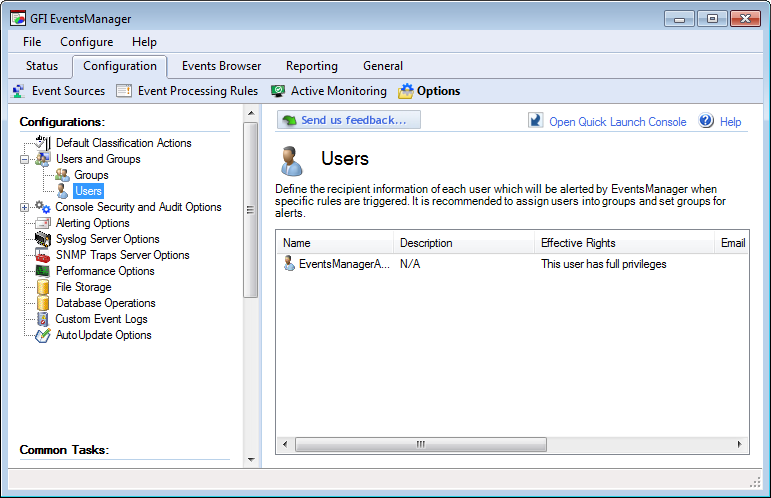Click the GFI EventsManager title bar icon
The image size is (771, 498).
point(18,19)
